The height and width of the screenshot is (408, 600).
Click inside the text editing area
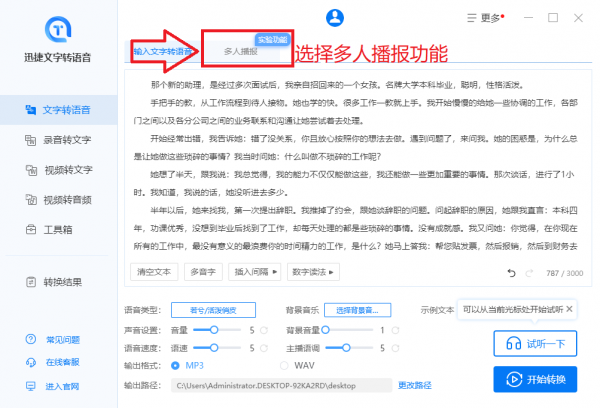coord(358,165)
